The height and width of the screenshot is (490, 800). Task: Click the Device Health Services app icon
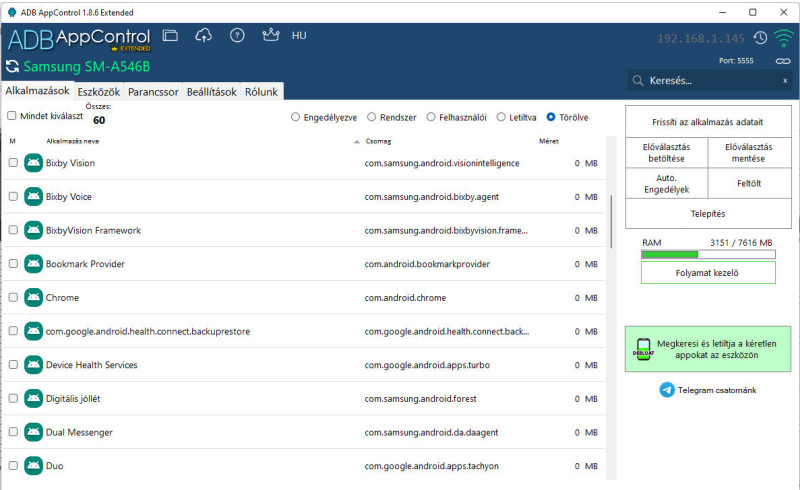tap(34, 365)
